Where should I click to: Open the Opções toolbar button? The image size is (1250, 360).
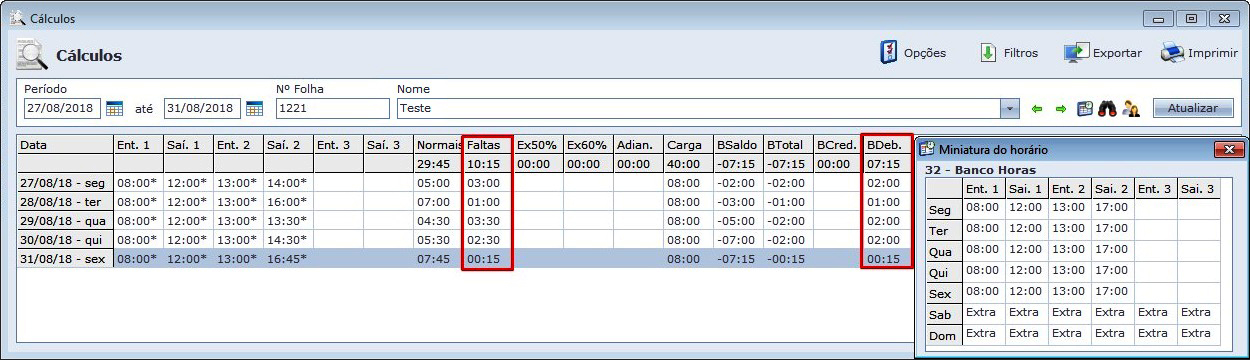tap(913, 53)
